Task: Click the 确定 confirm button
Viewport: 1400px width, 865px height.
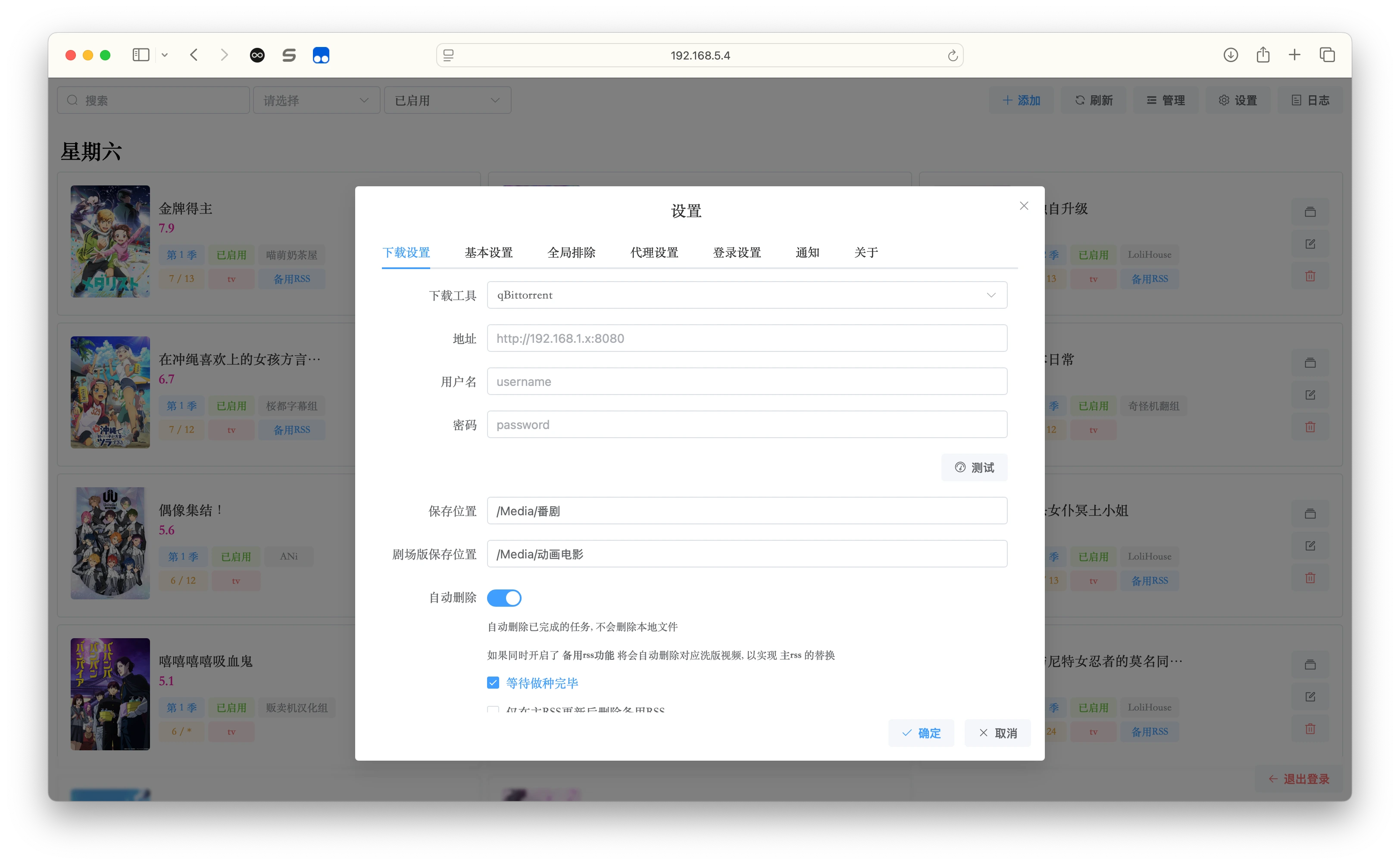Action: point(921,733)
